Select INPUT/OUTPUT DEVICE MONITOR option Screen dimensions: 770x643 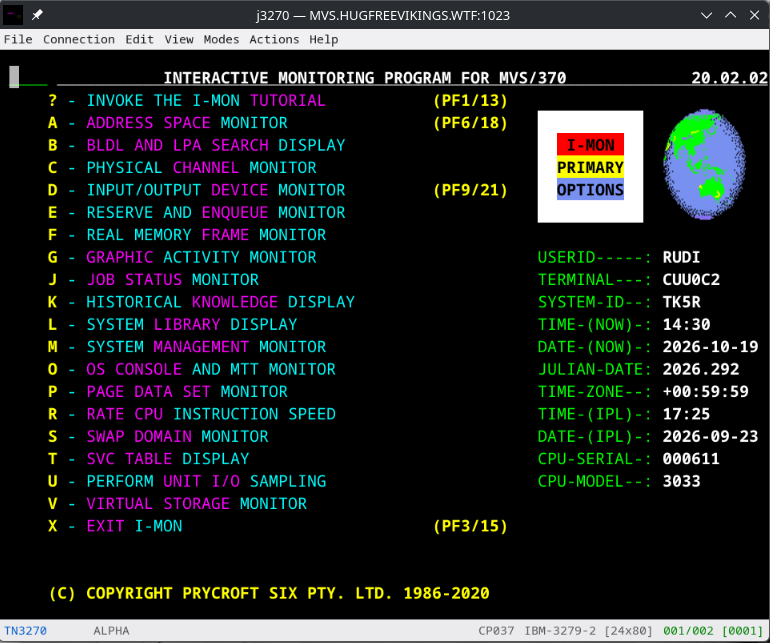[x=216, y=190]
